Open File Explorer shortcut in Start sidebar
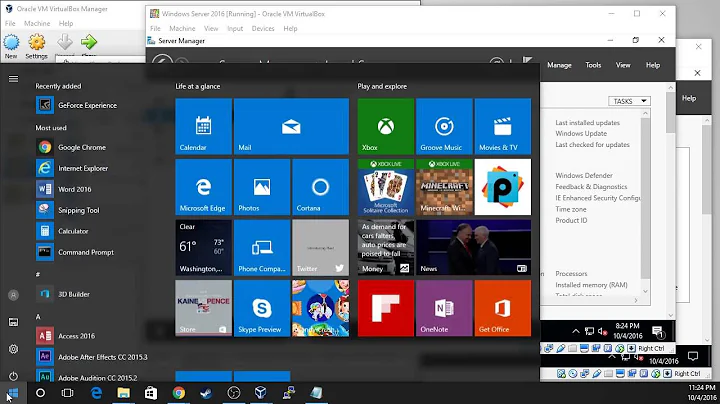This screenshot has height=404, width=720. (13, 322)
